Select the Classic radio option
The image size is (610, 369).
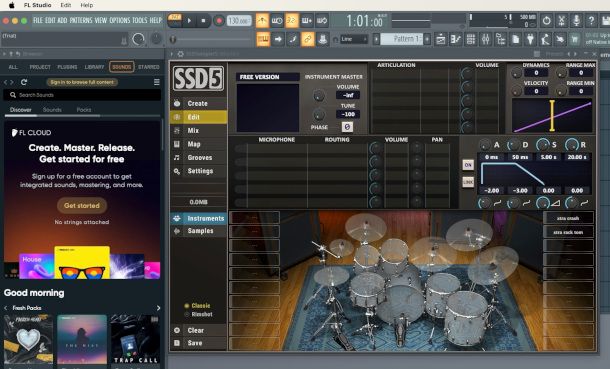(197, 306)
